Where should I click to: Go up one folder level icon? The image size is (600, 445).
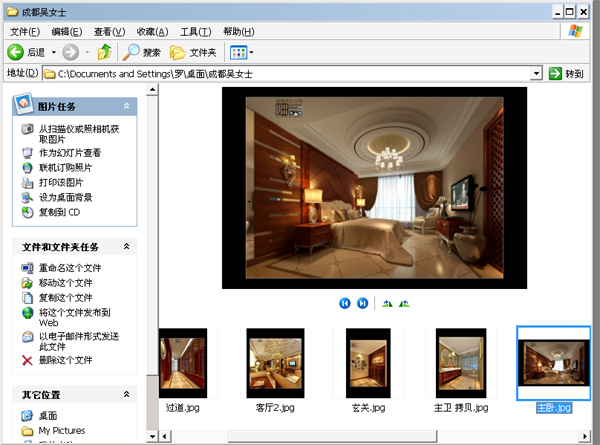tap(104, 52)
